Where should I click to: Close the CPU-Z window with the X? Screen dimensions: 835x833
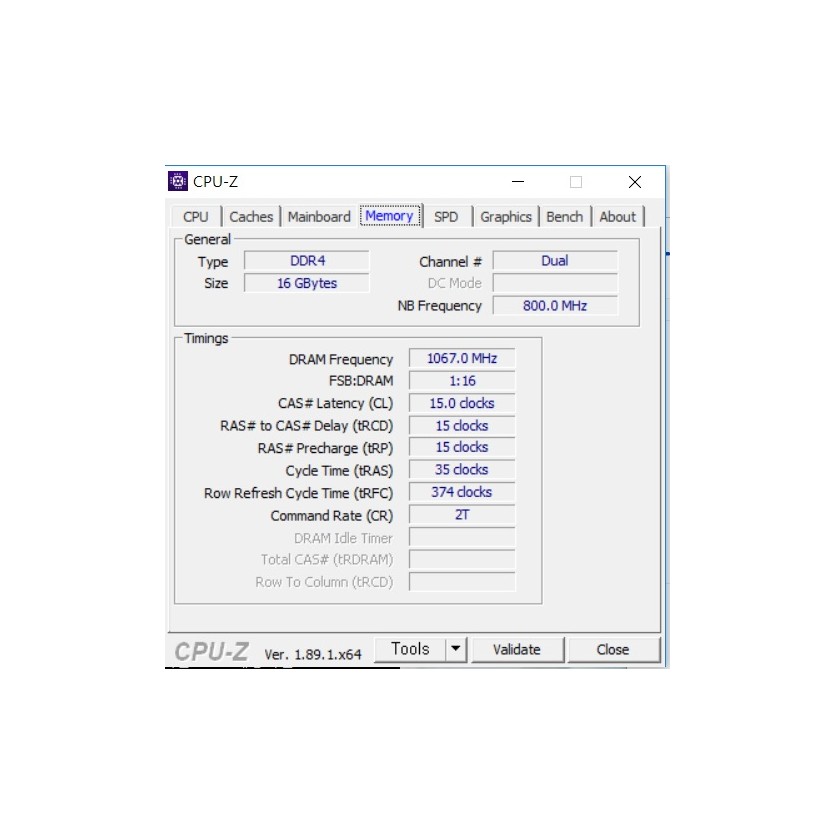point(634,182)
